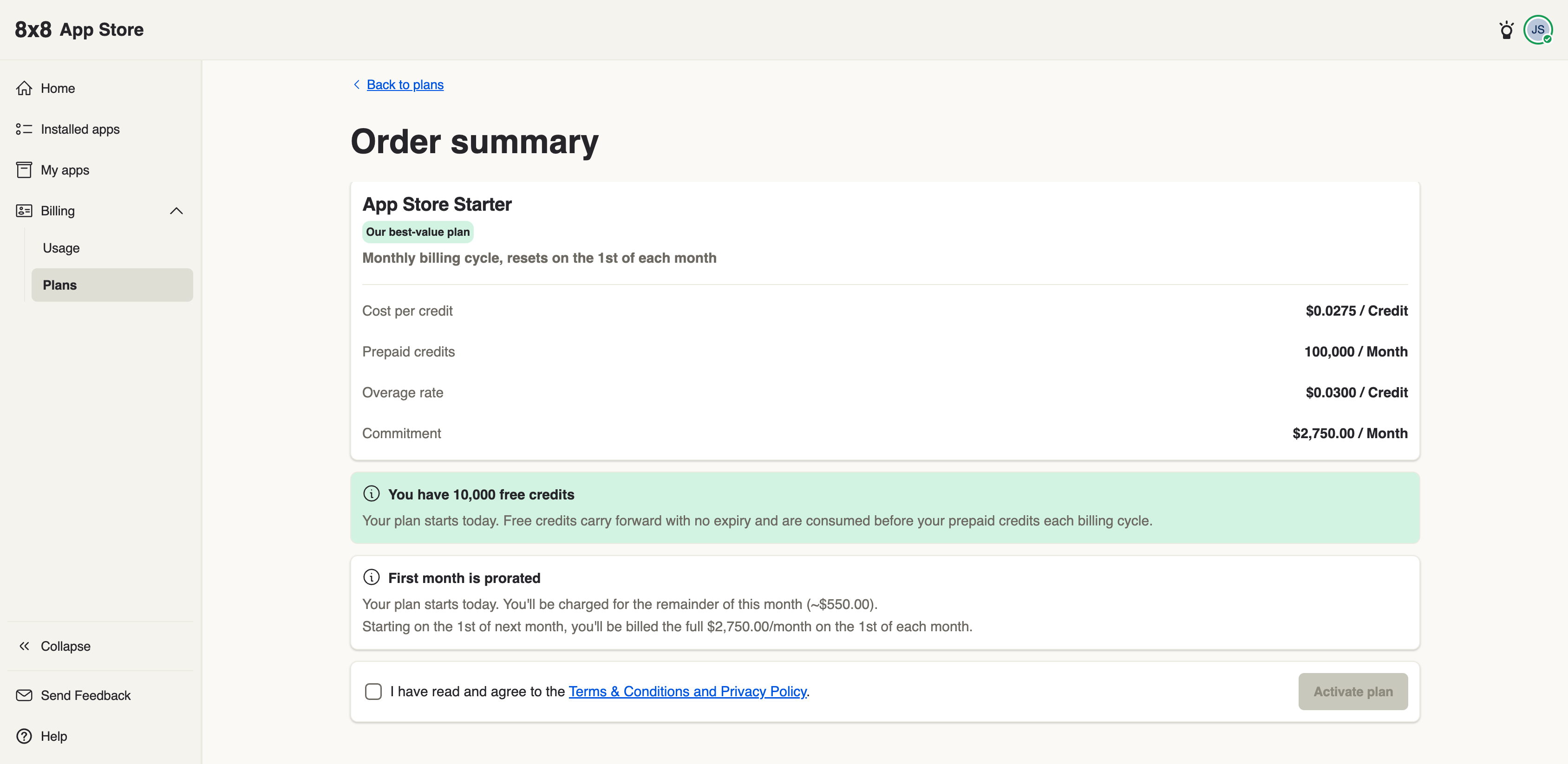Click the Prepaid credits label

(408, 351)
